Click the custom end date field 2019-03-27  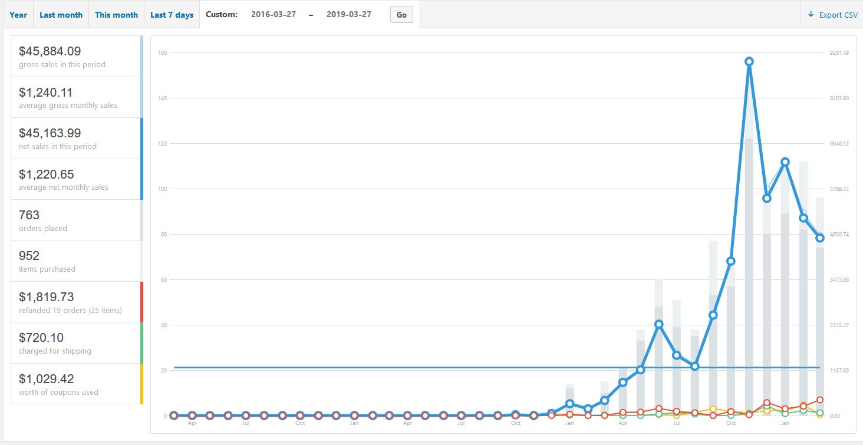pyautogui.click(x=351, y=15)
